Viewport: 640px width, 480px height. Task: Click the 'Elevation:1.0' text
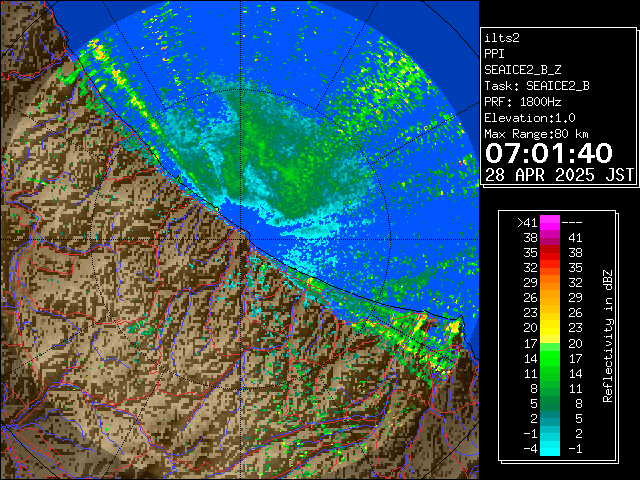pyautogui.click(x=530, y=118)
